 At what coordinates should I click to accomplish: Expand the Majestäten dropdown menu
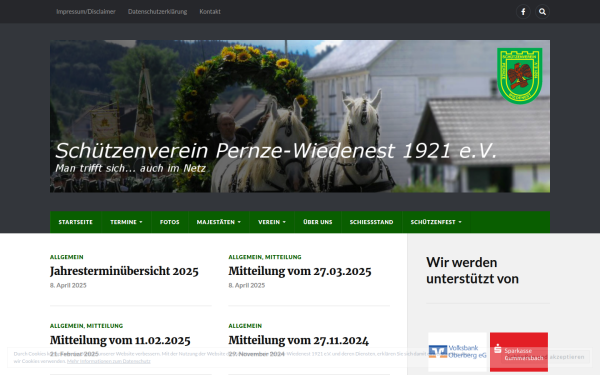218,222
